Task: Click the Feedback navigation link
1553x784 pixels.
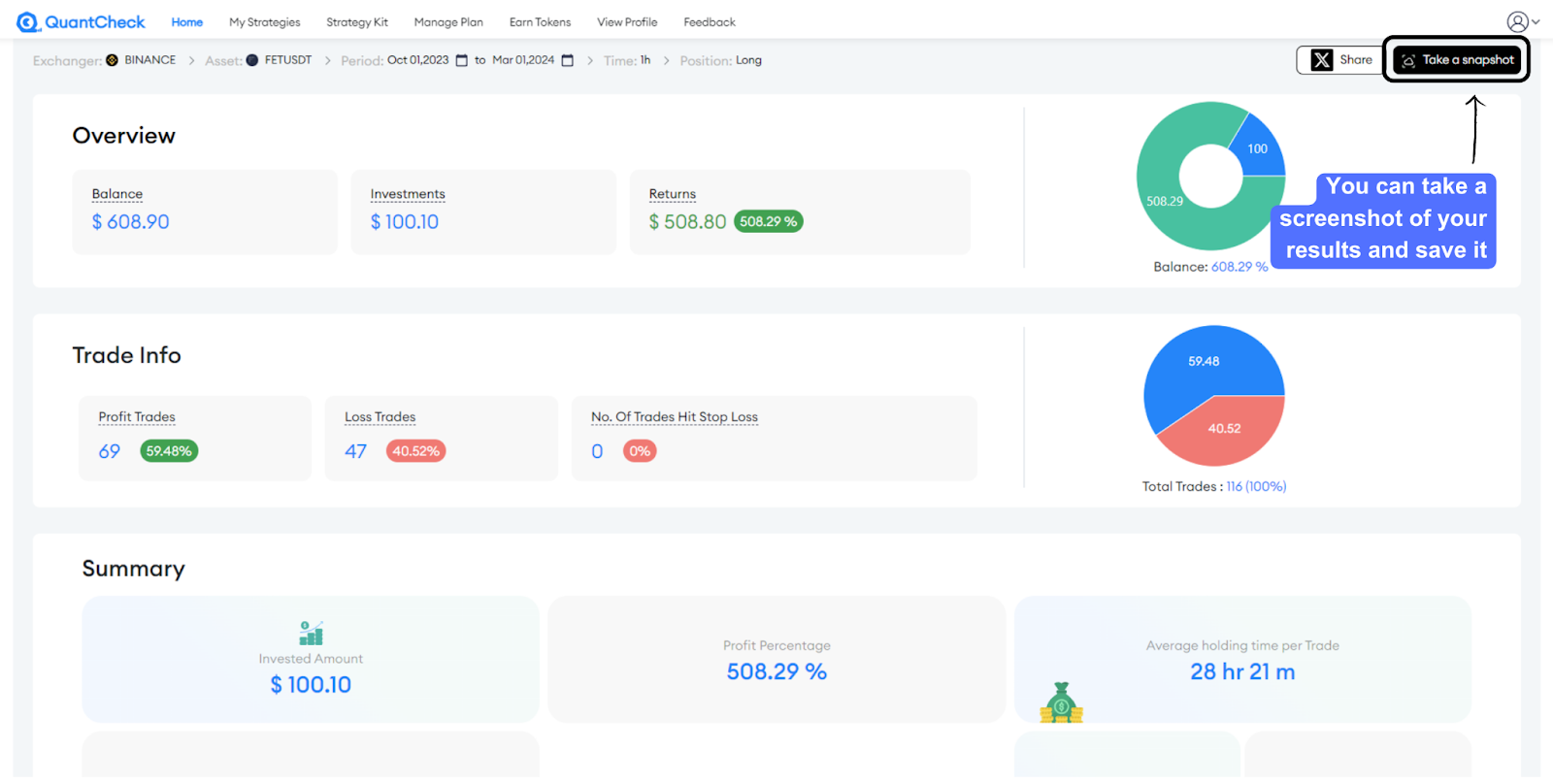Action: pyautogui.click(x=710, y=22)
